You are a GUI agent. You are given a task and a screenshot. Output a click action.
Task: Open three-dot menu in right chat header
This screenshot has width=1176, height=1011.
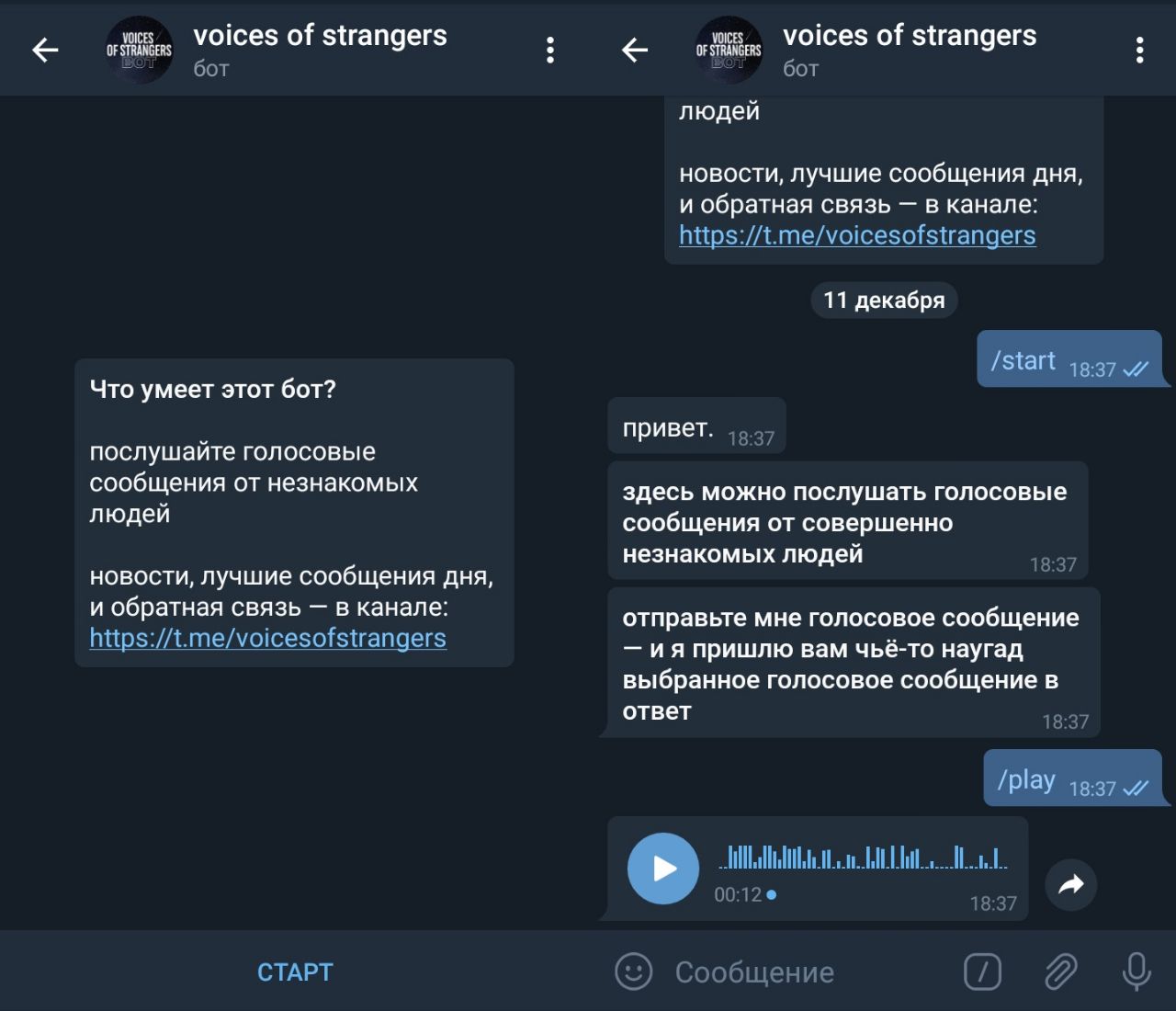click(x=1139, y=50)
